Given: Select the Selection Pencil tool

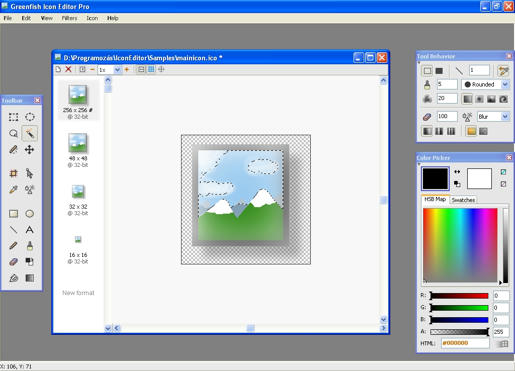Looking at the screenshot, I should click(x=13, y=149).
